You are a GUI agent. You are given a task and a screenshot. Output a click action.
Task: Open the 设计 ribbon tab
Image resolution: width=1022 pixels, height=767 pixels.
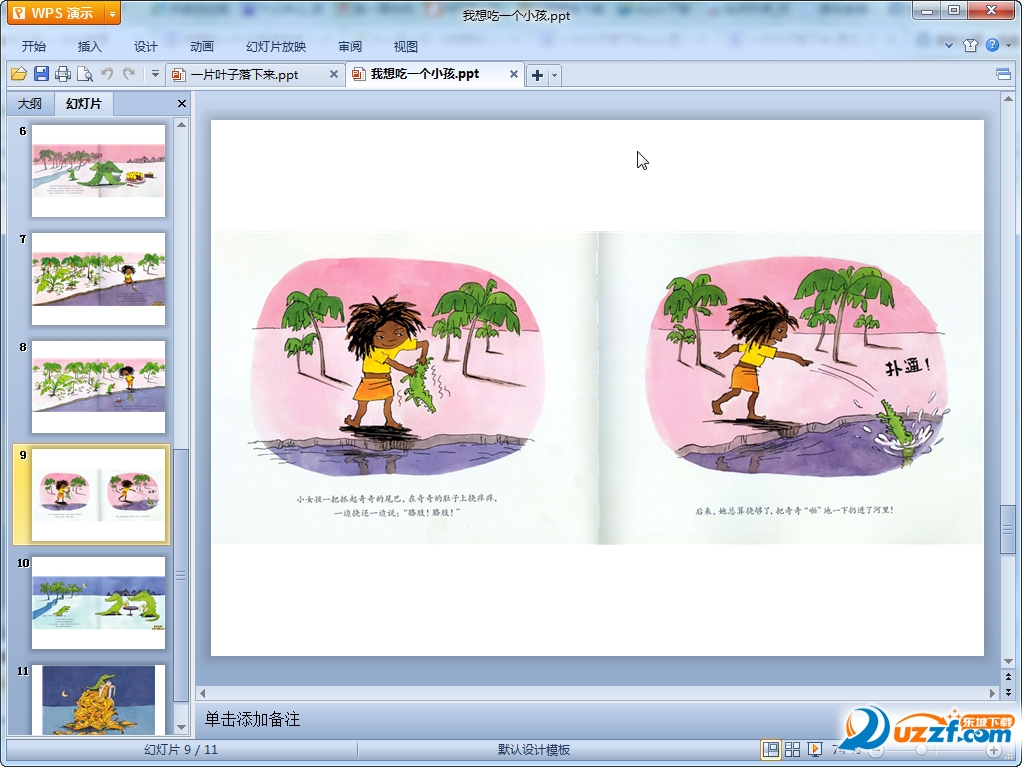(x=146, y=46)
